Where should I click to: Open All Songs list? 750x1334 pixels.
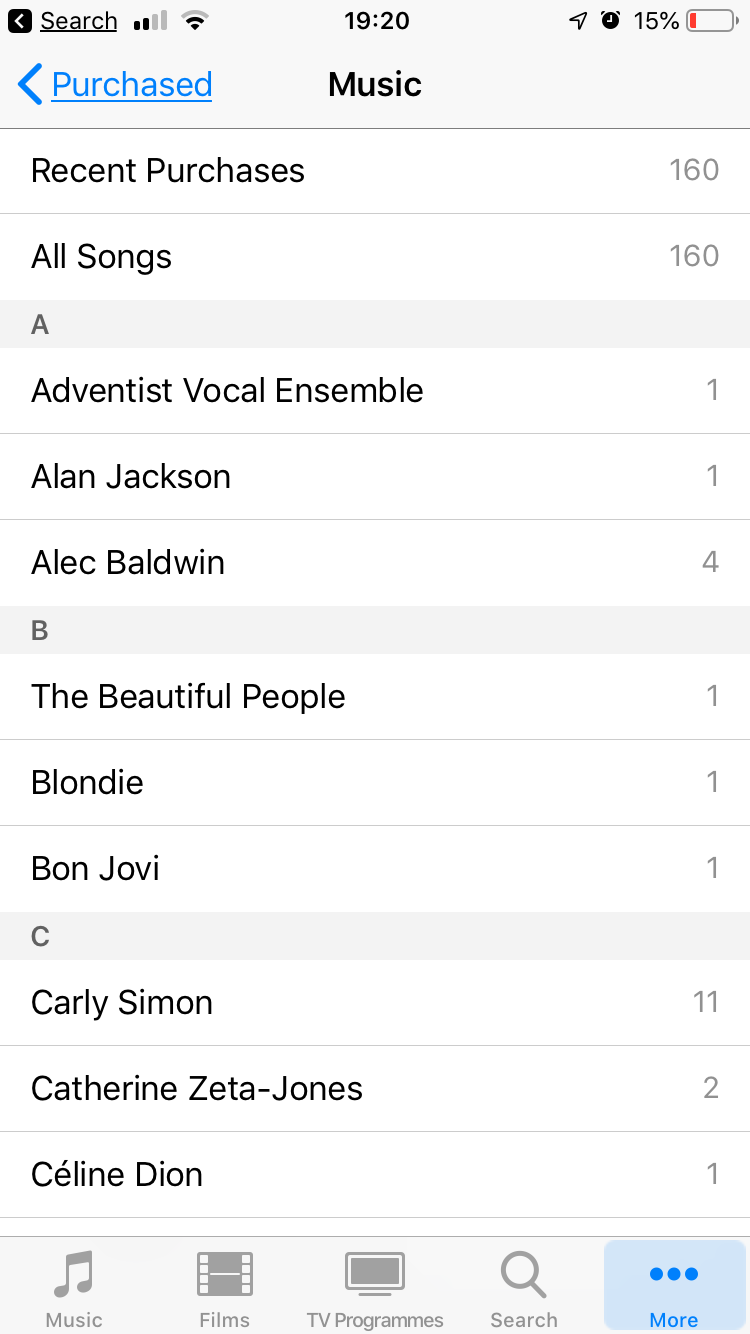click(375, 257)
